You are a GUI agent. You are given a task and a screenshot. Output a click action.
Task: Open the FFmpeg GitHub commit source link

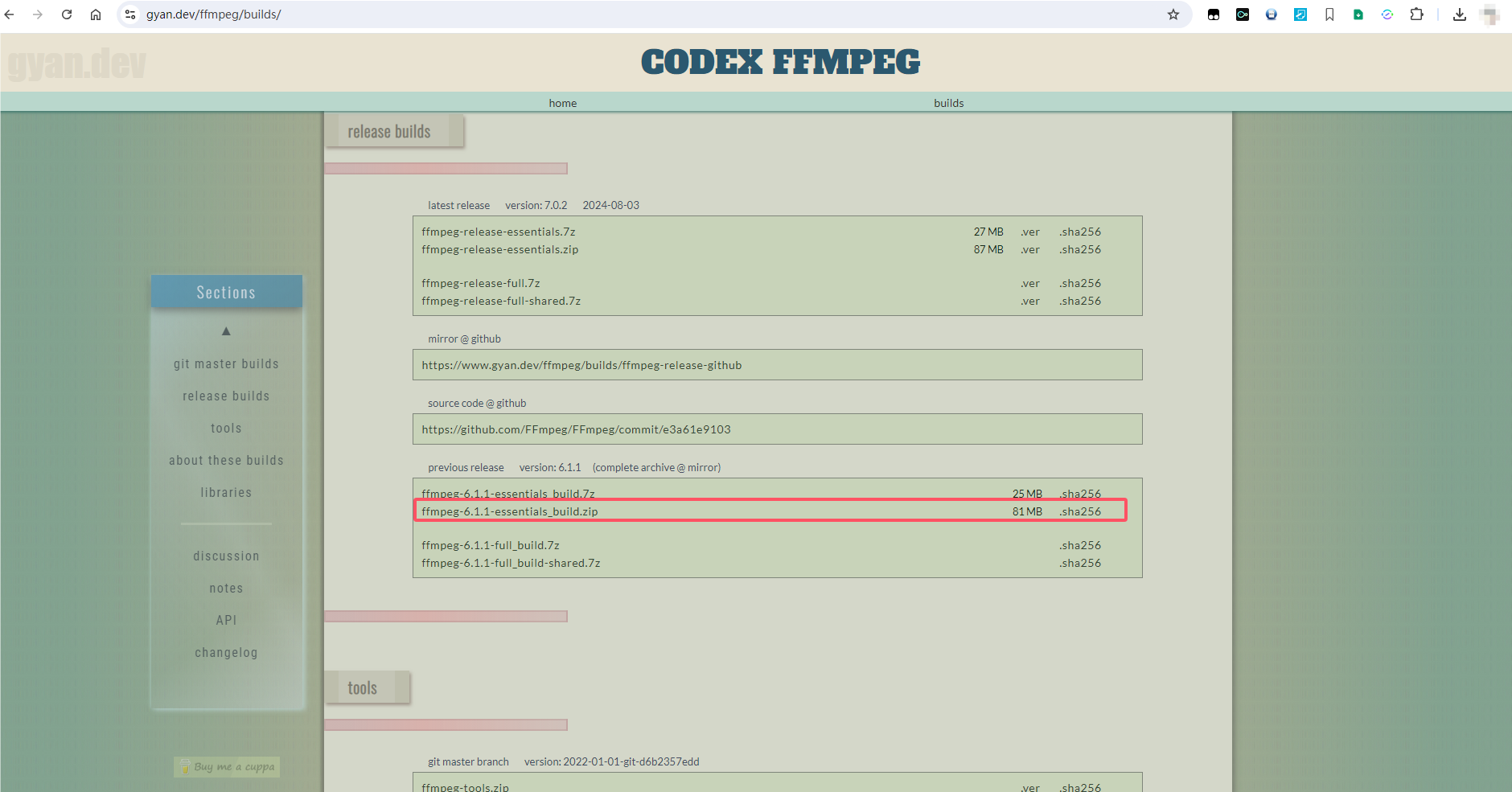point(576,429)
